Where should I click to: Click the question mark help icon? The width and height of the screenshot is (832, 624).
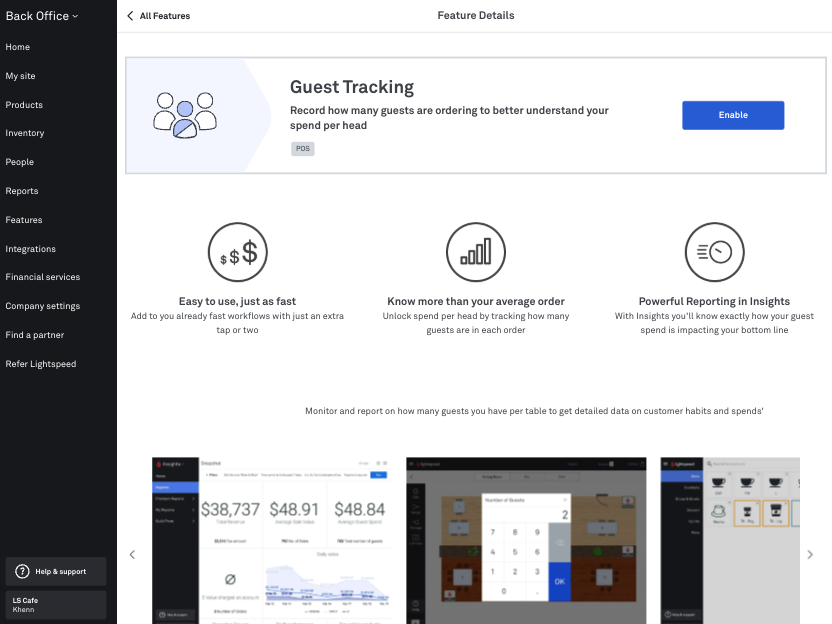pyautogui.click(x=22, y=571)
